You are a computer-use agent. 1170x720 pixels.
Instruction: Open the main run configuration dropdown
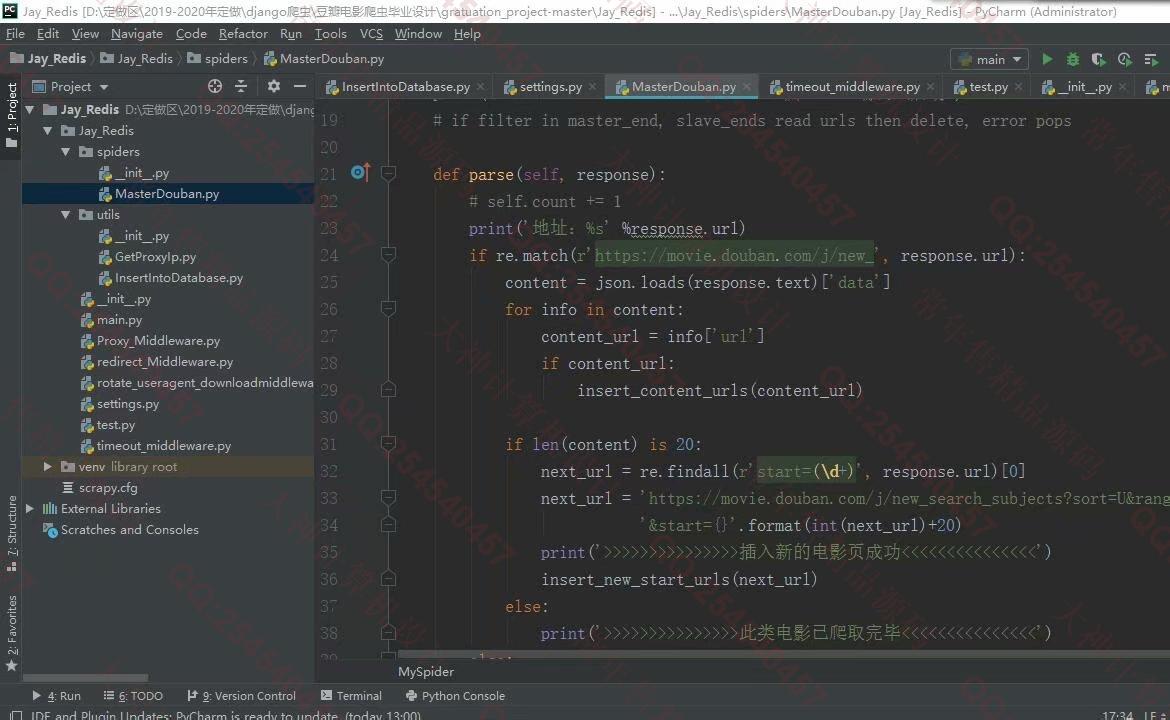point(989,59)
